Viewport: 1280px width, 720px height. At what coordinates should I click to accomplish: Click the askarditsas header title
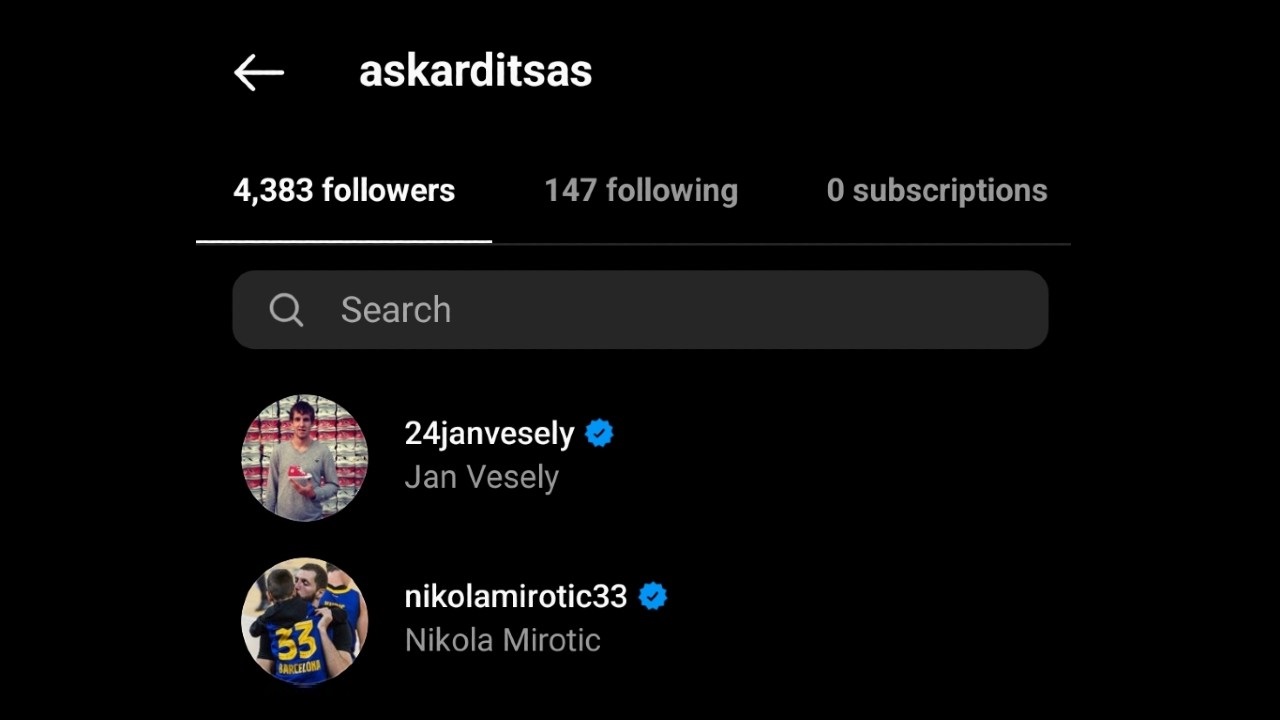(x=475, y=72)
